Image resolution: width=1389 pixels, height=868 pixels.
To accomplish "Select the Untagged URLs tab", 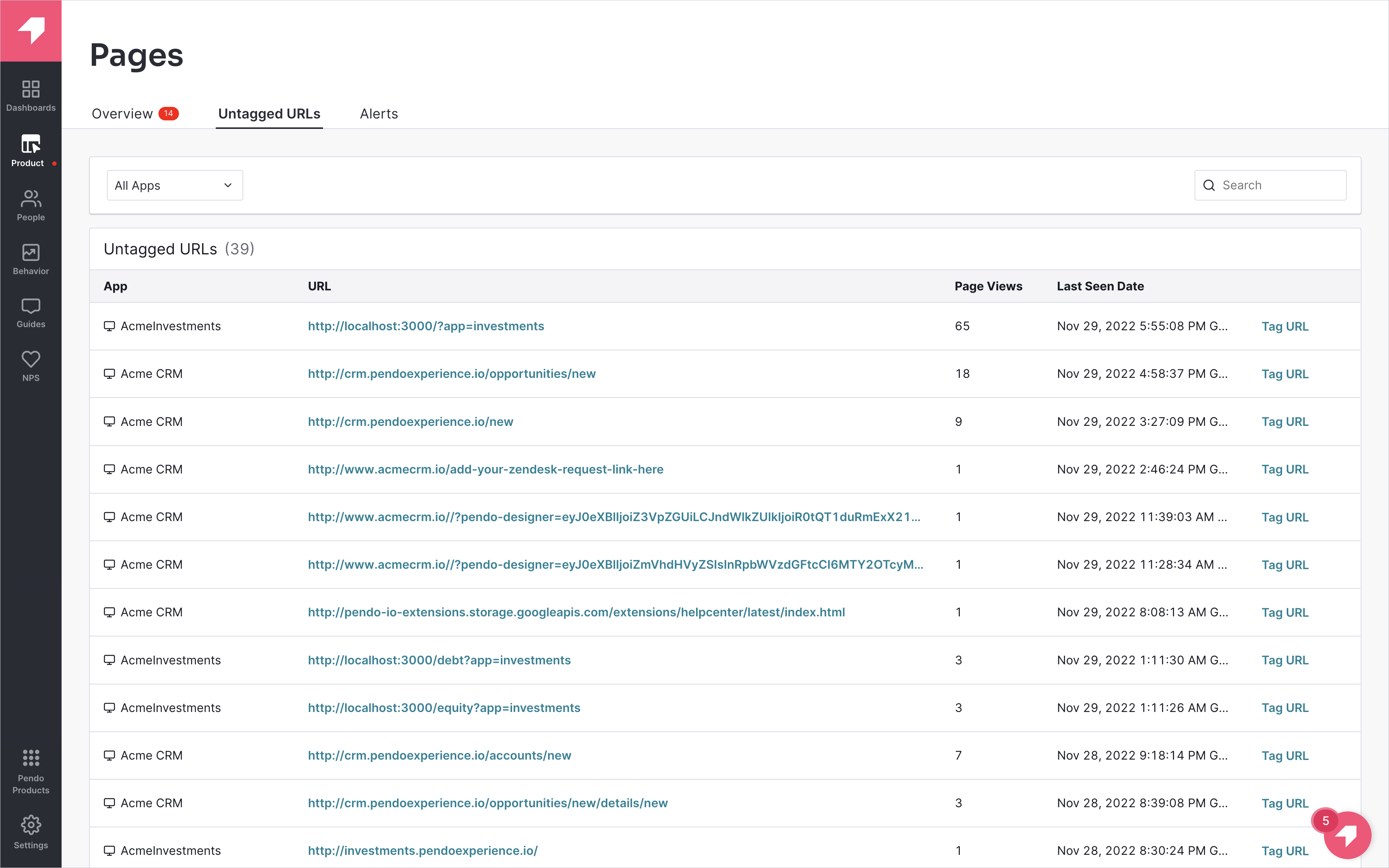I will point(269,114).
